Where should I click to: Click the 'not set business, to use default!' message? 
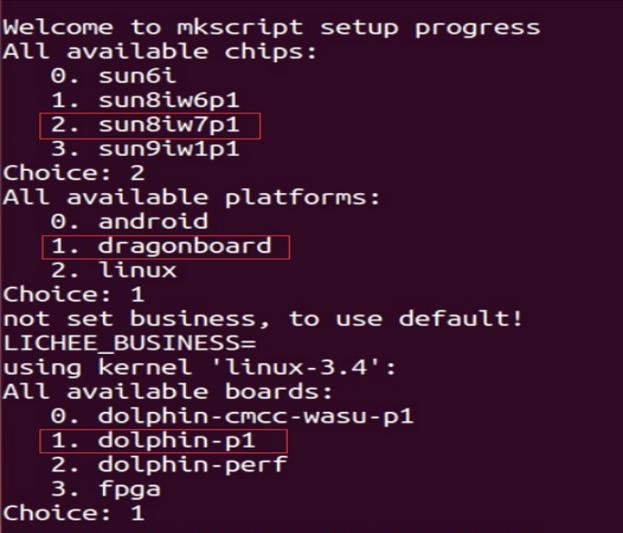(x=263, y=319)
